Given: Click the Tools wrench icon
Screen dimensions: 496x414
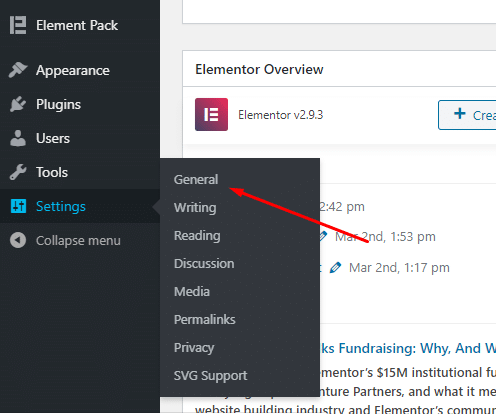Looking at the screenshot, I should click(x=18, y=172).
